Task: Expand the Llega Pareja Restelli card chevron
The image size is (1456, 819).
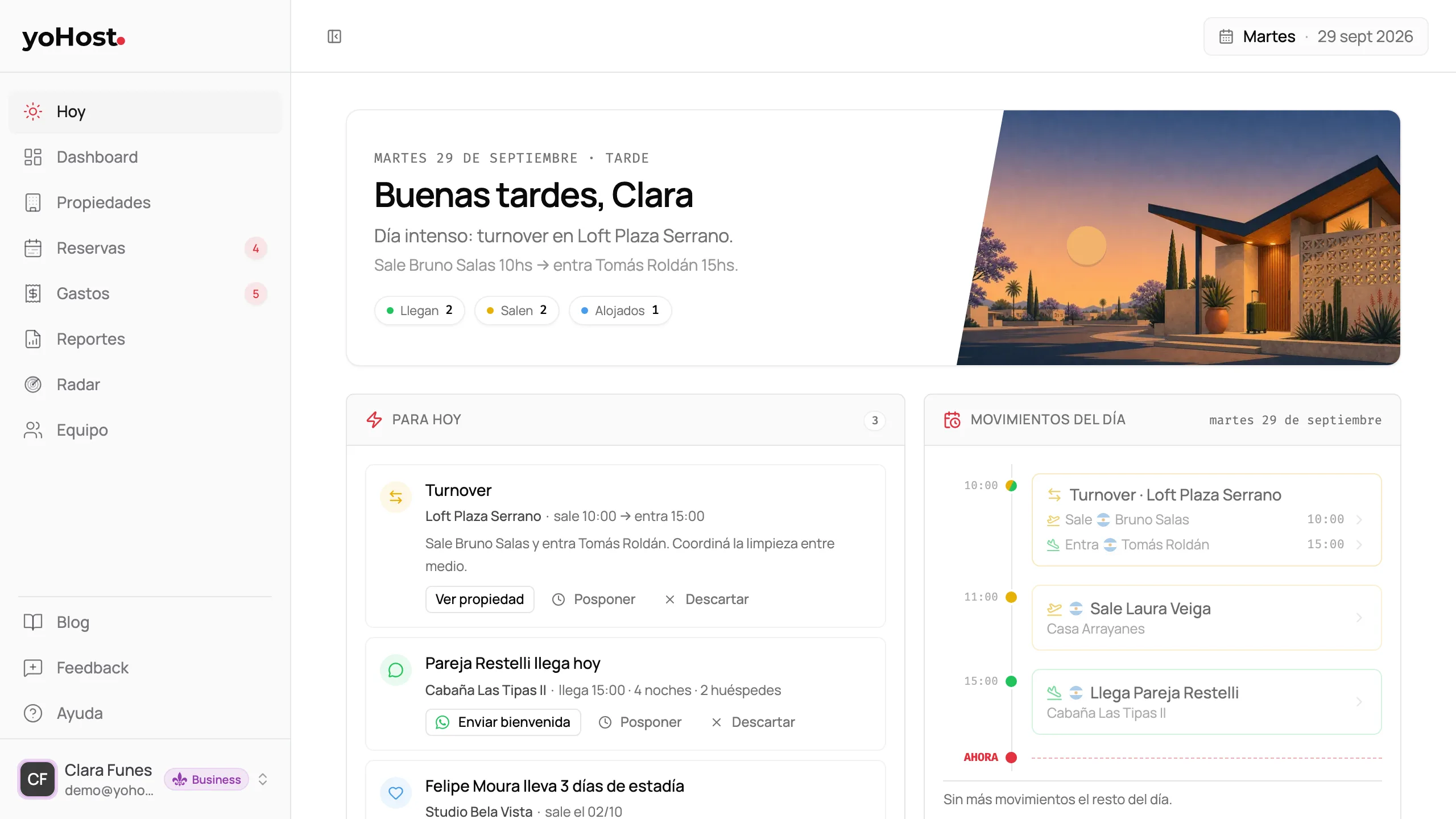Action: click(x=1359, y=702)
